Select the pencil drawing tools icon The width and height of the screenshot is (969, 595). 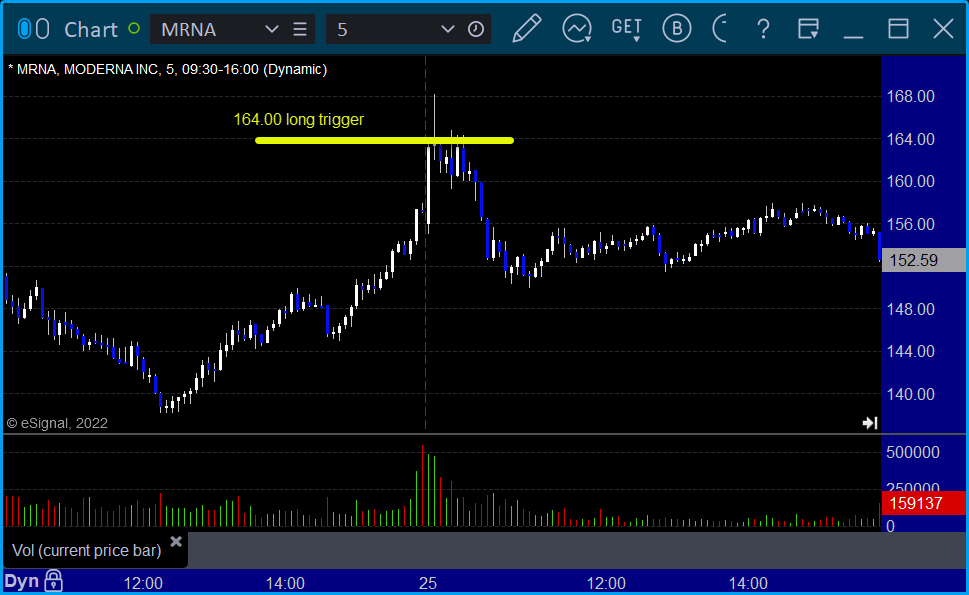coord(527,29)
